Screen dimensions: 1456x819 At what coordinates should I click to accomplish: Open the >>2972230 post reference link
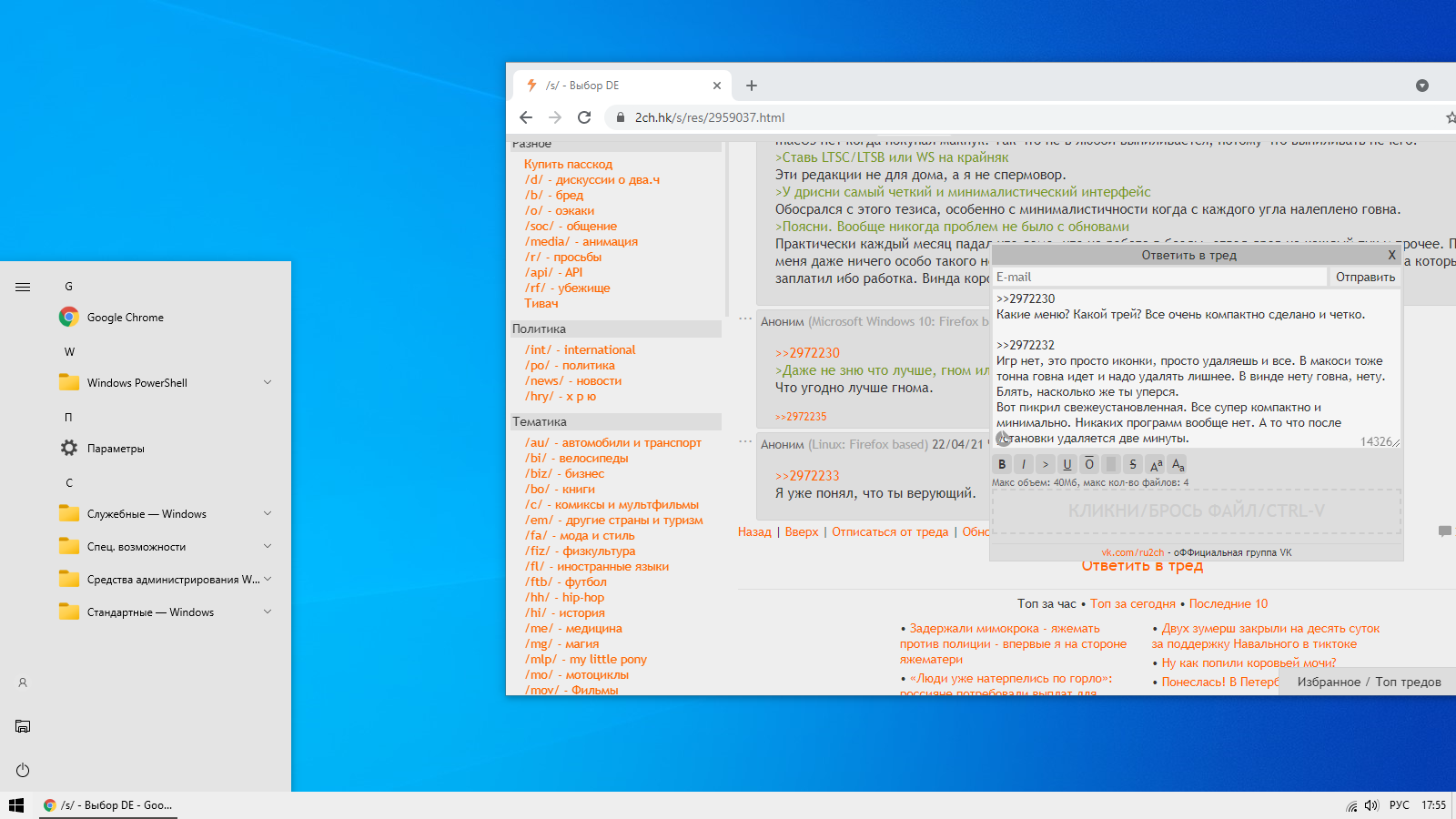(807, 353)
